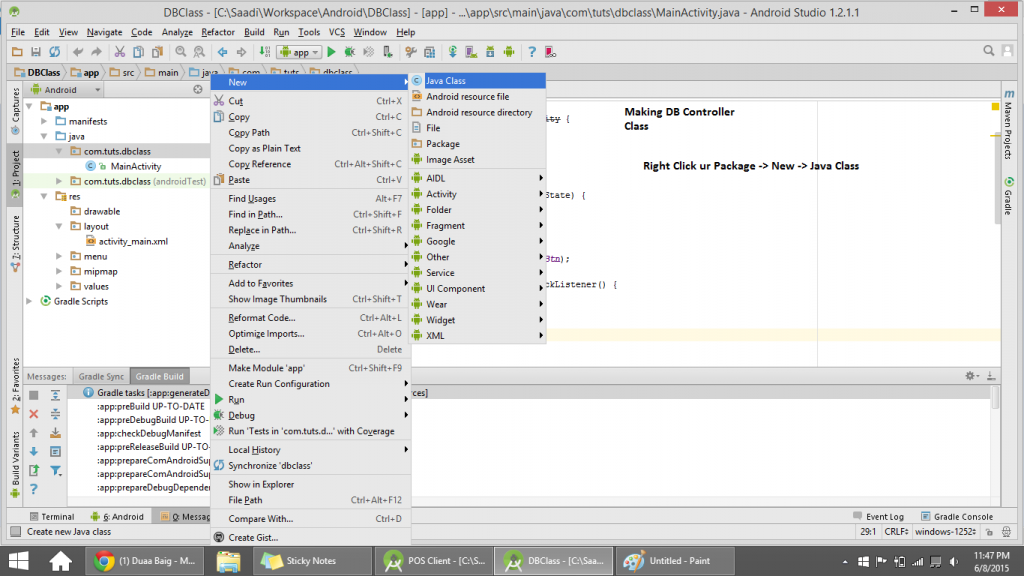Open Untitled - Paint from the taskbar
This screenshot has width=1024, height=576.
(675, 560)
